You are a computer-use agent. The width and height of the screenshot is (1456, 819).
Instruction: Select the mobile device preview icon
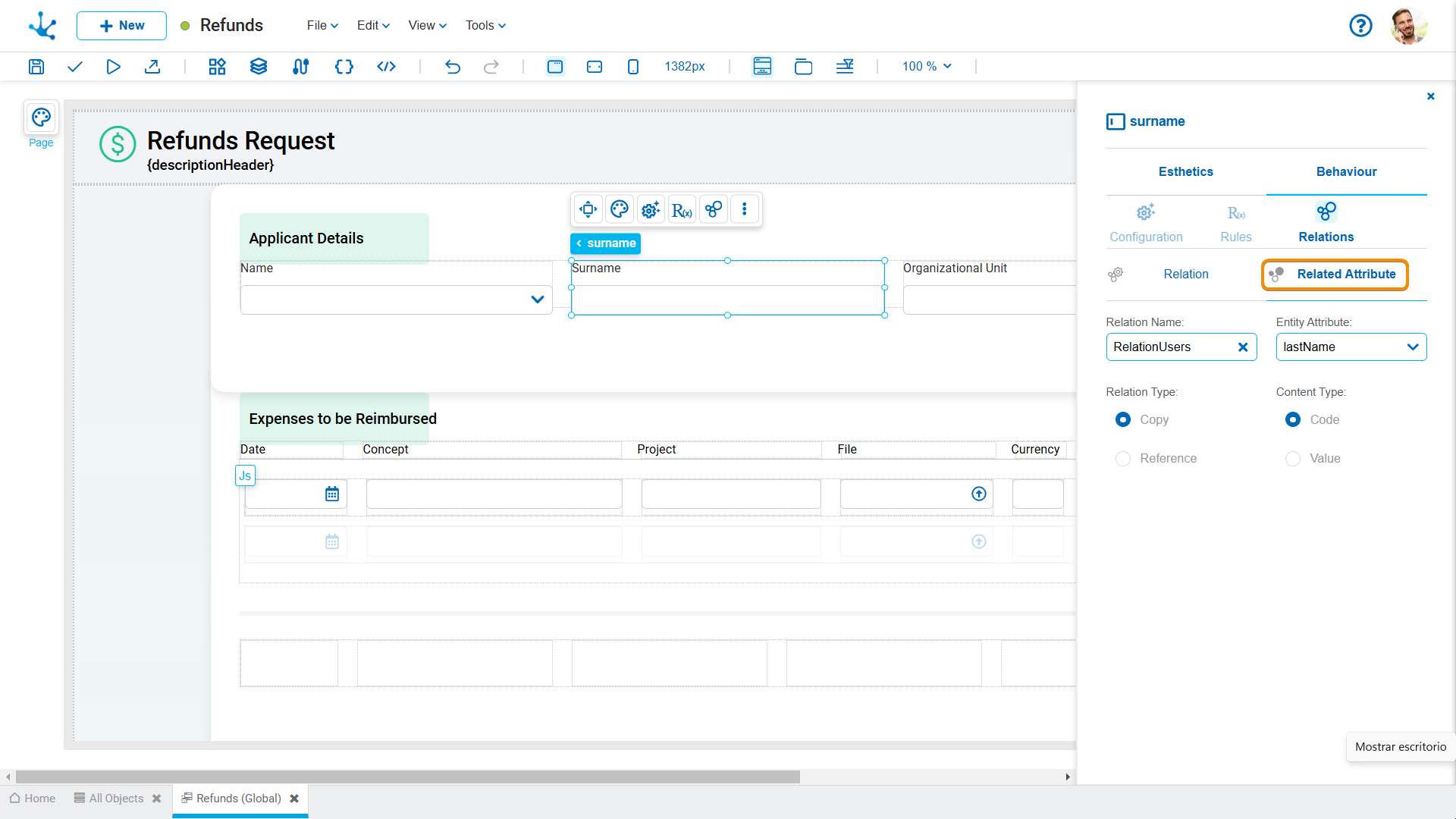(x=633, y=67)
